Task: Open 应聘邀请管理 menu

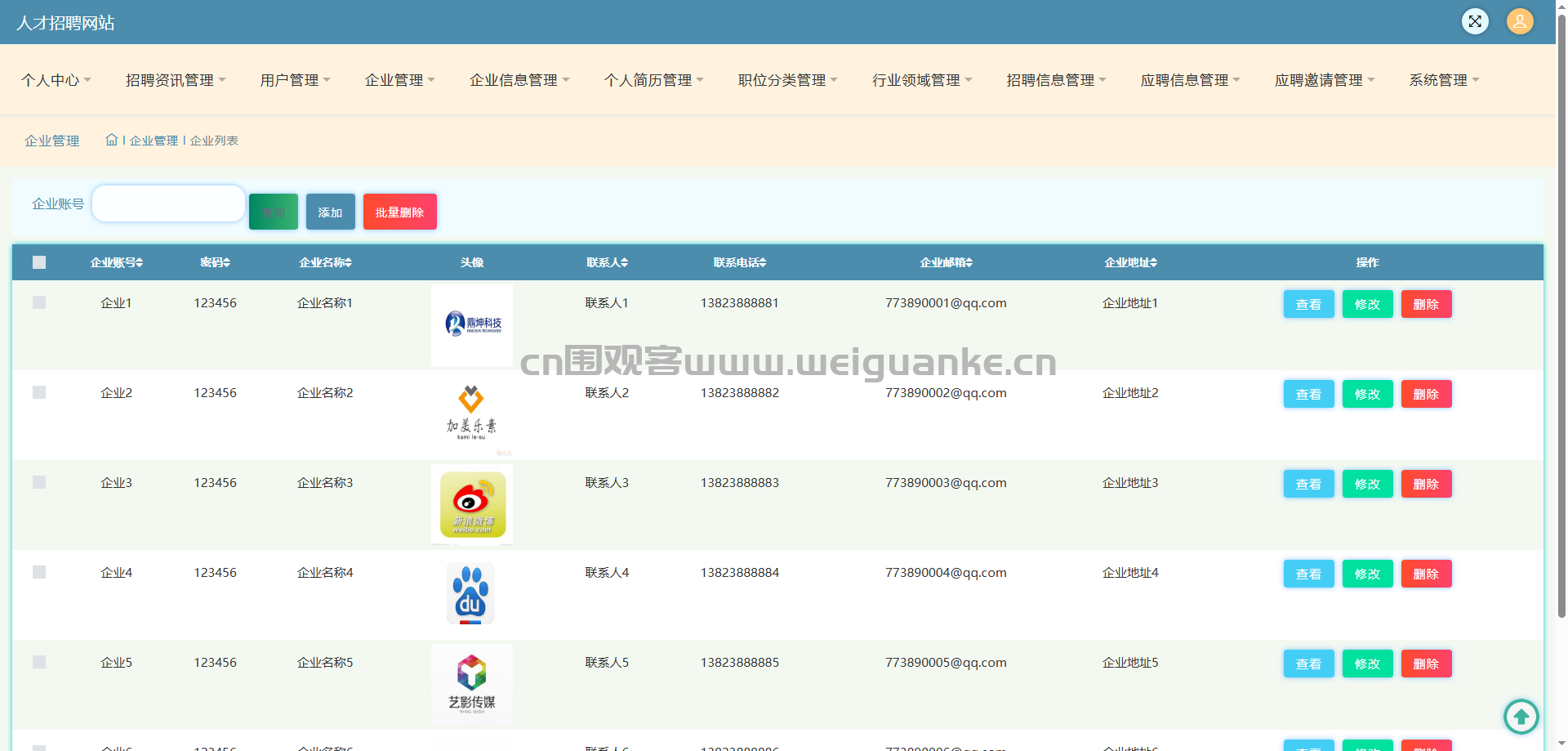Action: point(1325,80)
